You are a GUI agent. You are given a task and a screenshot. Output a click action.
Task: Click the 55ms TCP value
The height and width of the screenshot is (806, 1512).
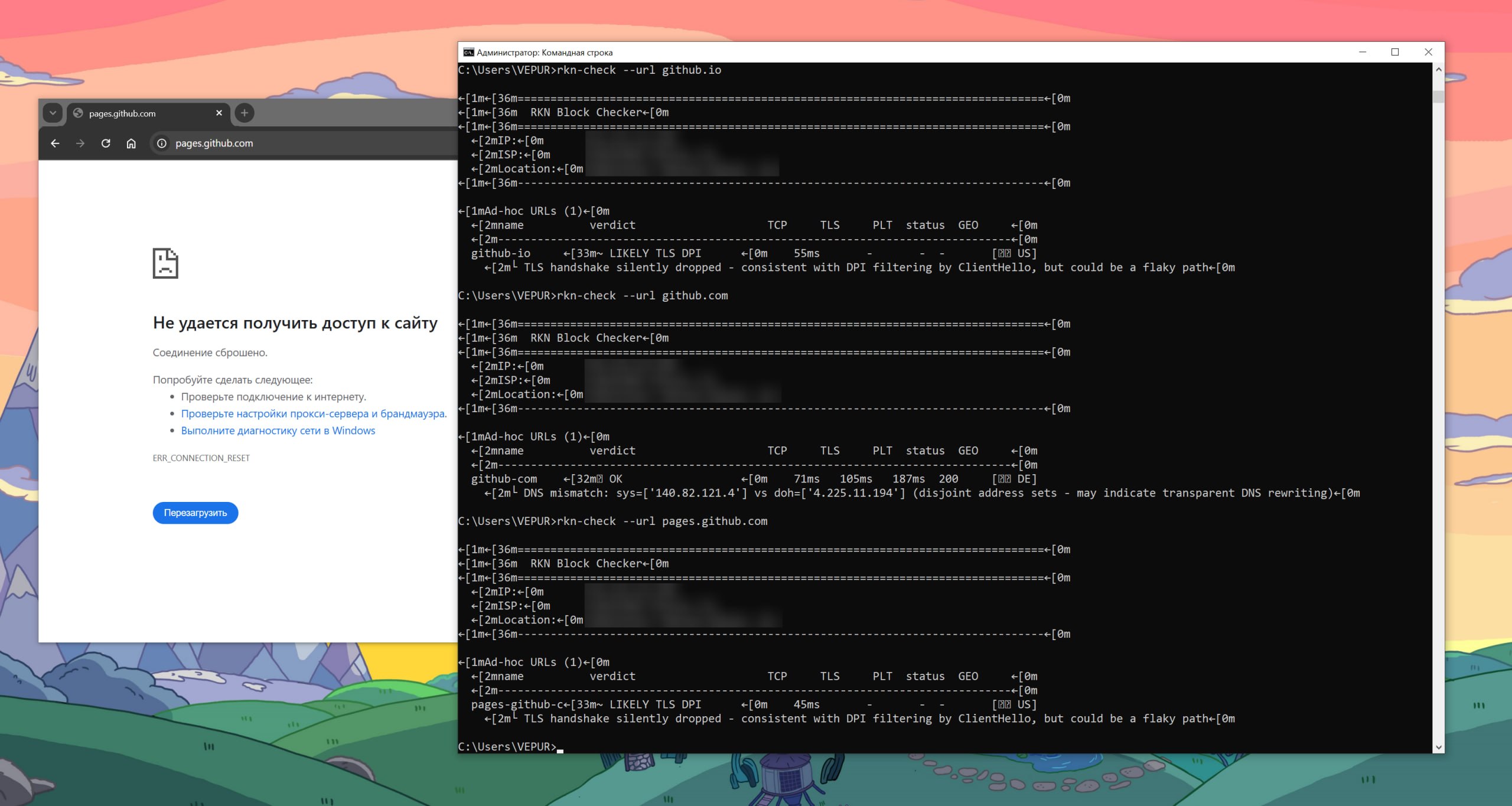pyautogui.click(x=807, y=253)
